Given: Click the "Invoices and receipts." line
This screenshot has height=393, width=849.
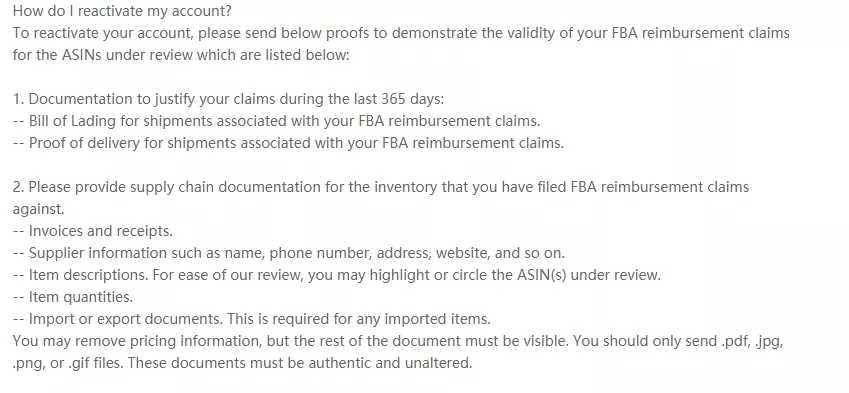Looking at the screenshot, I should (x=93, y=231).
